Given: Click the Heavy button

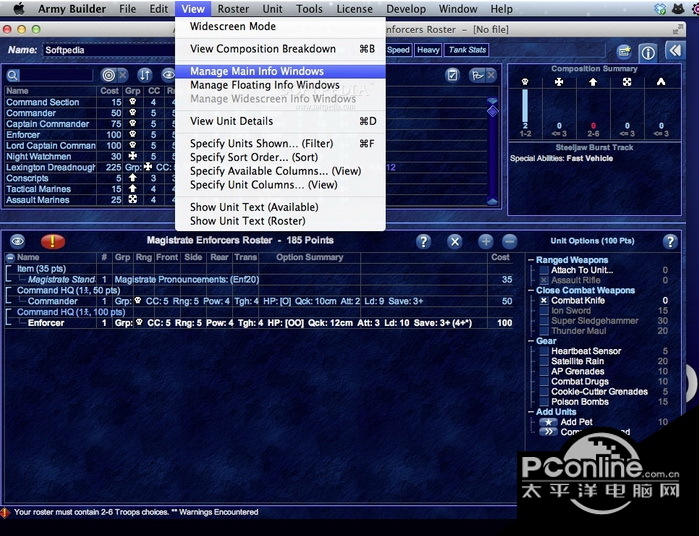Looking at the screenshot, I should [428, 50].
